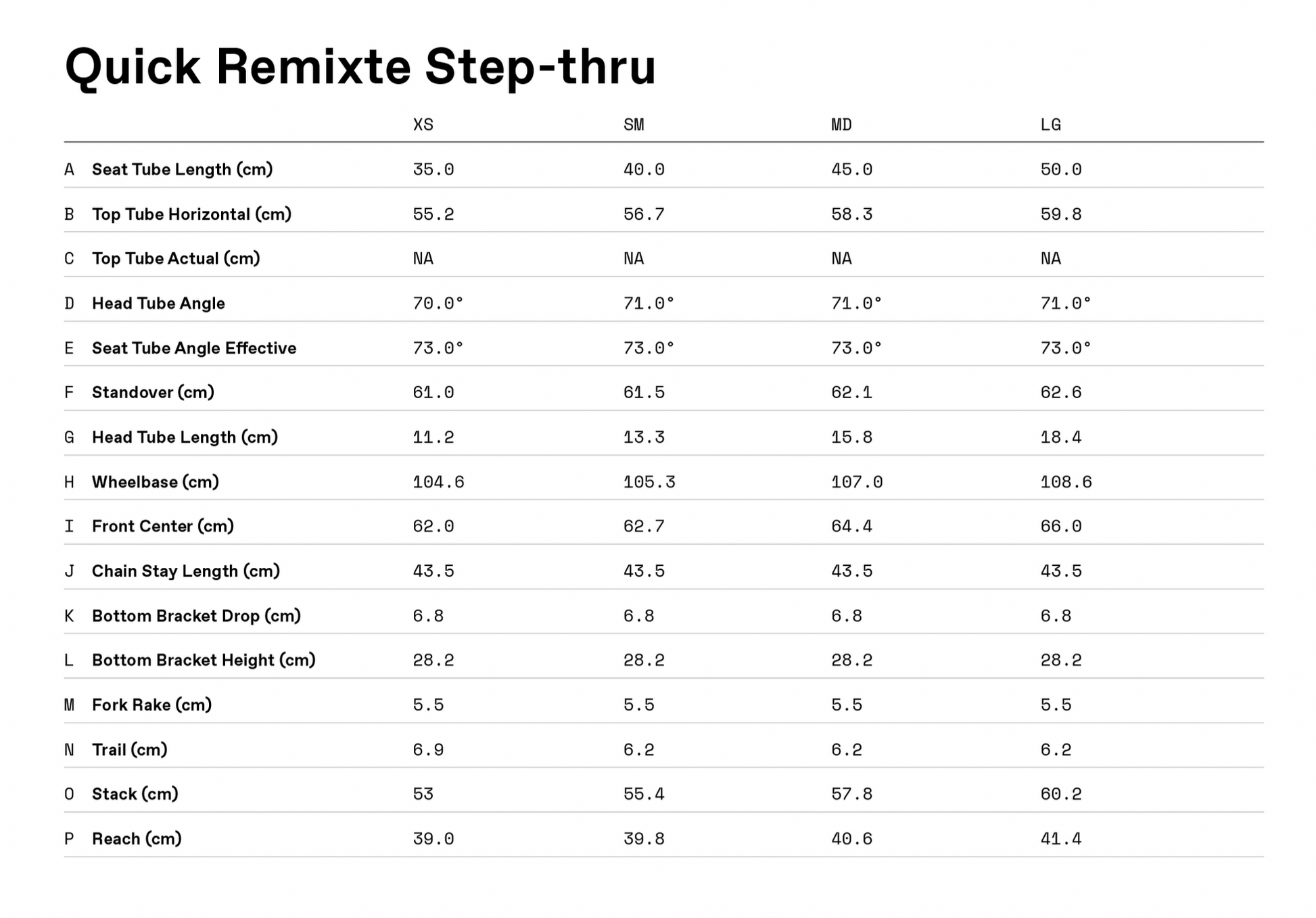Select the Chain Stay Length row label
Image resolution: width=1316 pixels, height=918 pixels.
click(186, 571)
